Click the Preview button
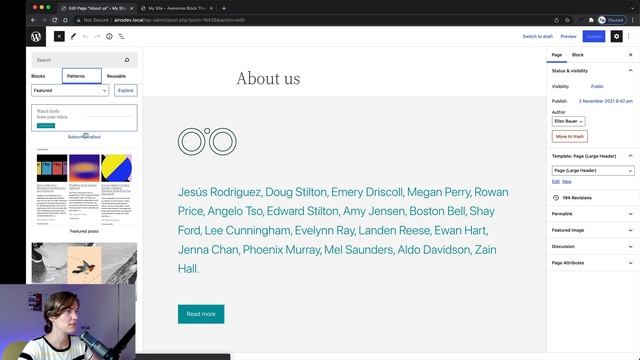 click(568, 36)
